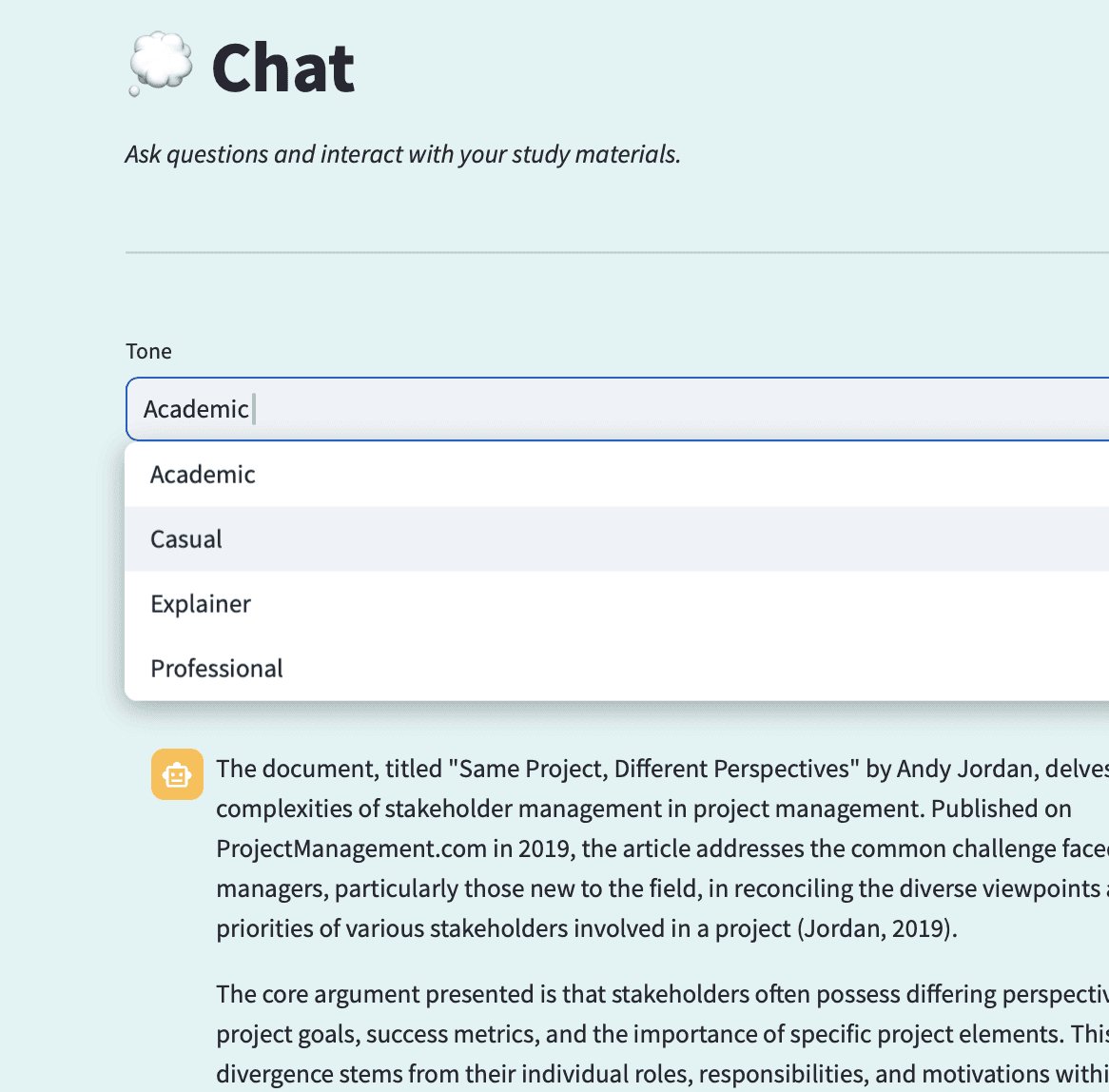Select the Academic tone option
The width and height of the screenshot is (1109, 1092).
[x=616, y=475]
